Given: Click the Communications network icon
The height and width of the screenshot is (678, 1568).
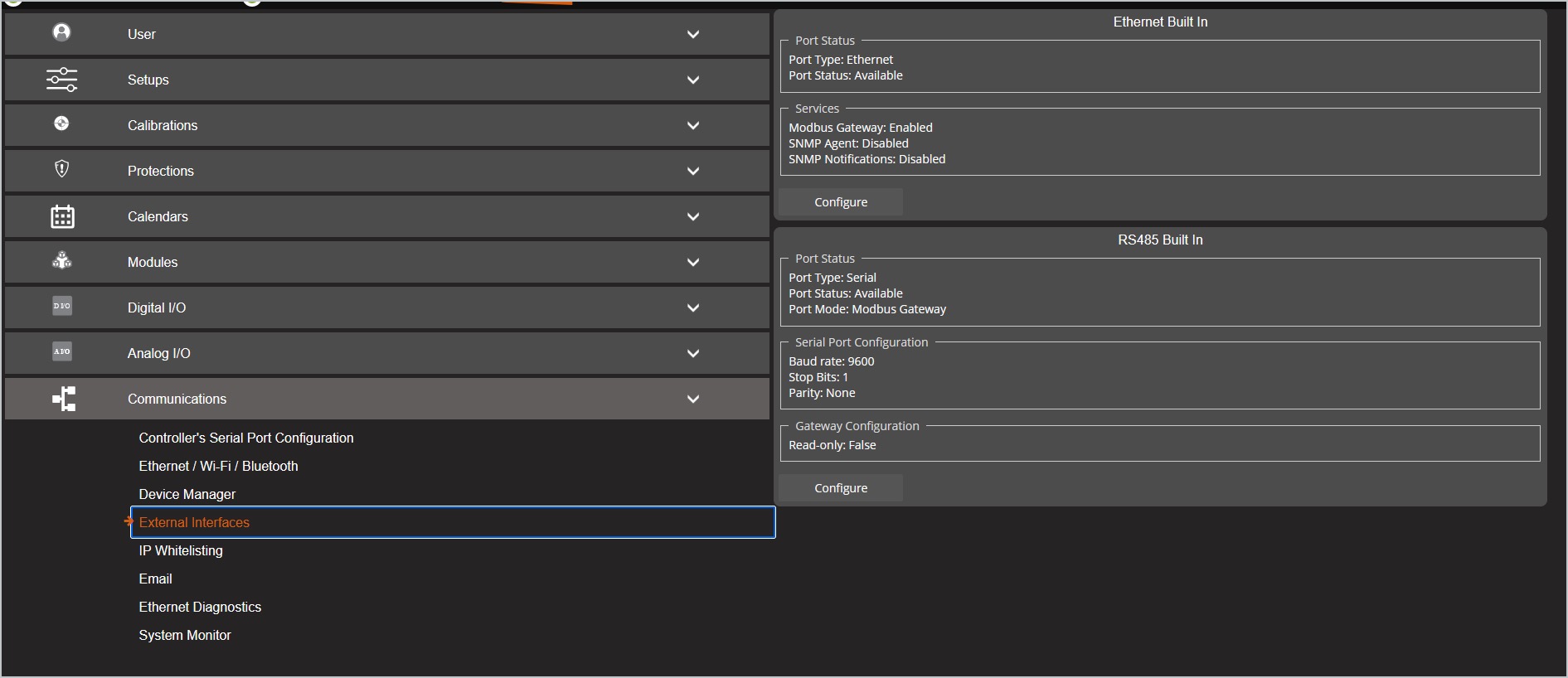Looking at the screenshot, I should (x=64, y=399).
